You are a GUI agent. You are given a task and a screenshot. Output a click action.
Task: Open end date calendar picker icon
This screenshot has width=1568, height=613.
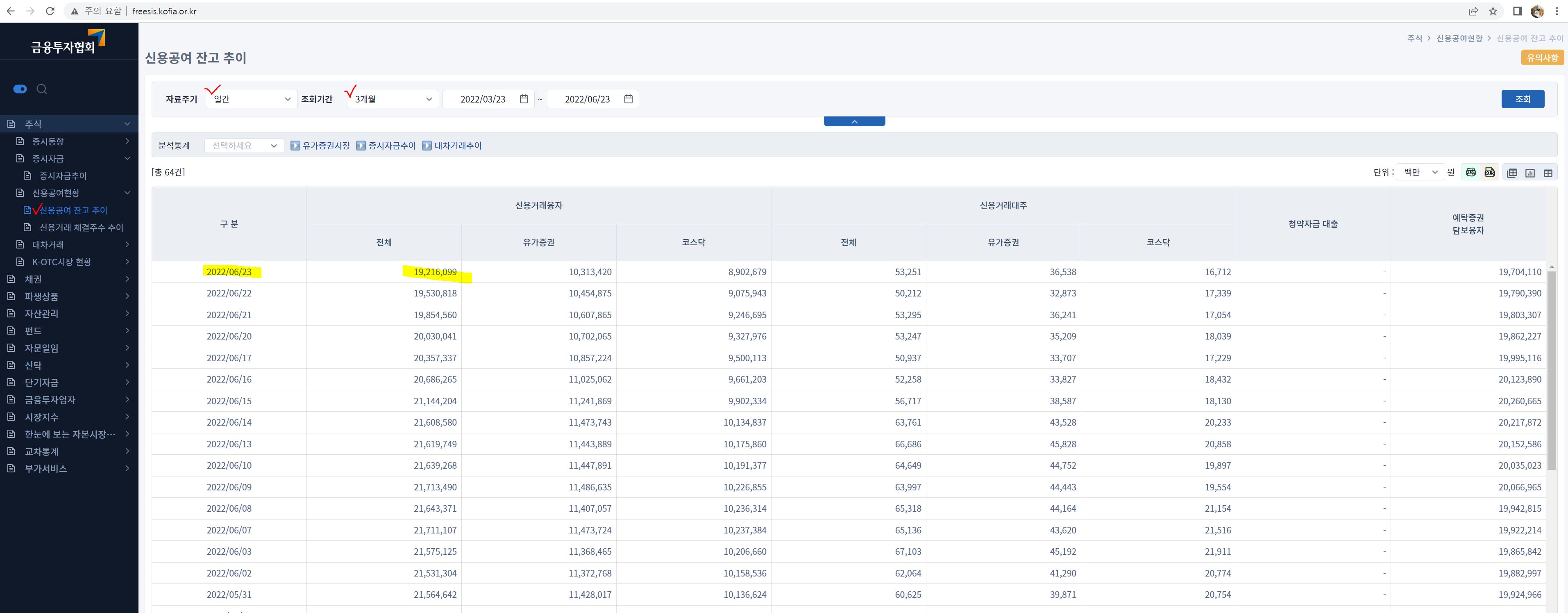click(628, 99)
